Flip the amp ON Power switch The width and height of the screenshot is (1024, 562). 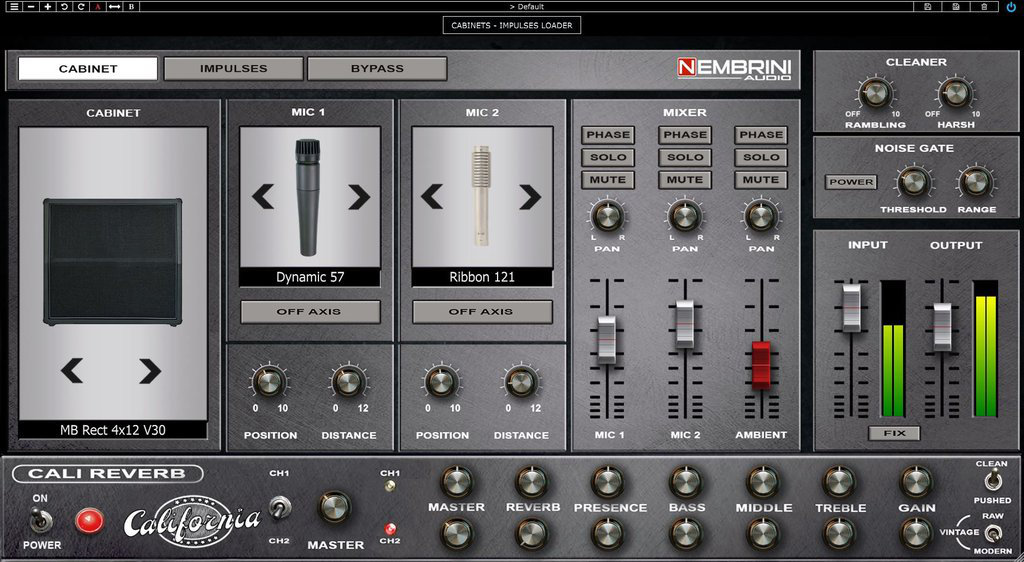click(x=40, y=520)
